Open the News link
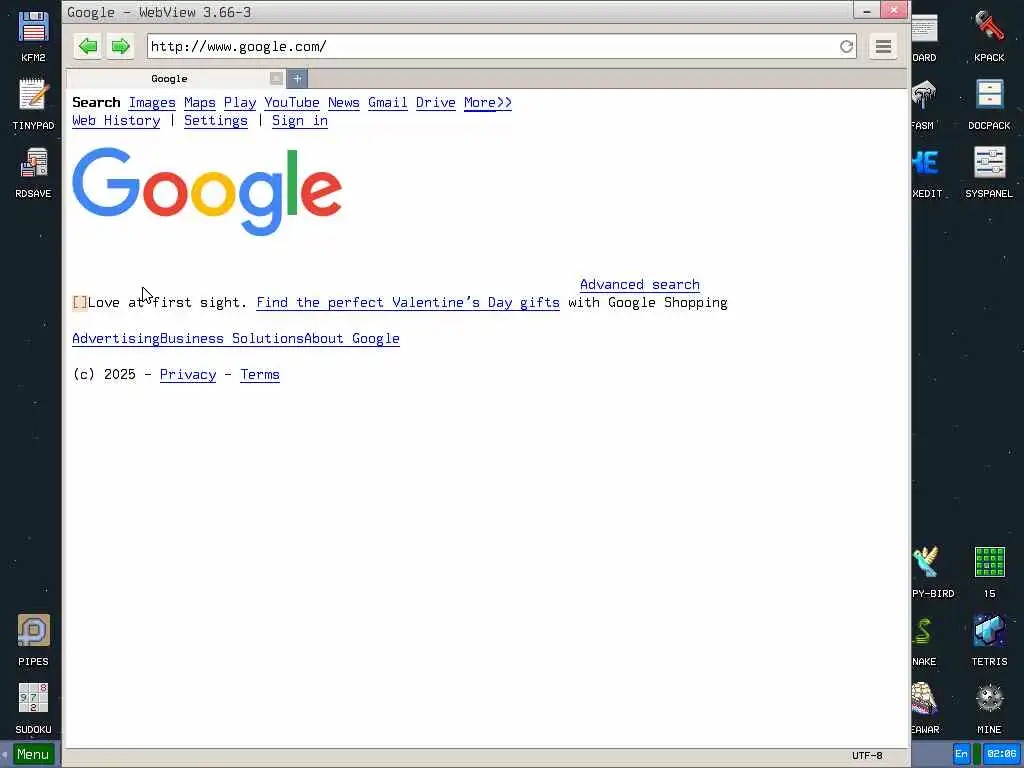Screen dimensions: 1024x768 click(x=344, y=103)
